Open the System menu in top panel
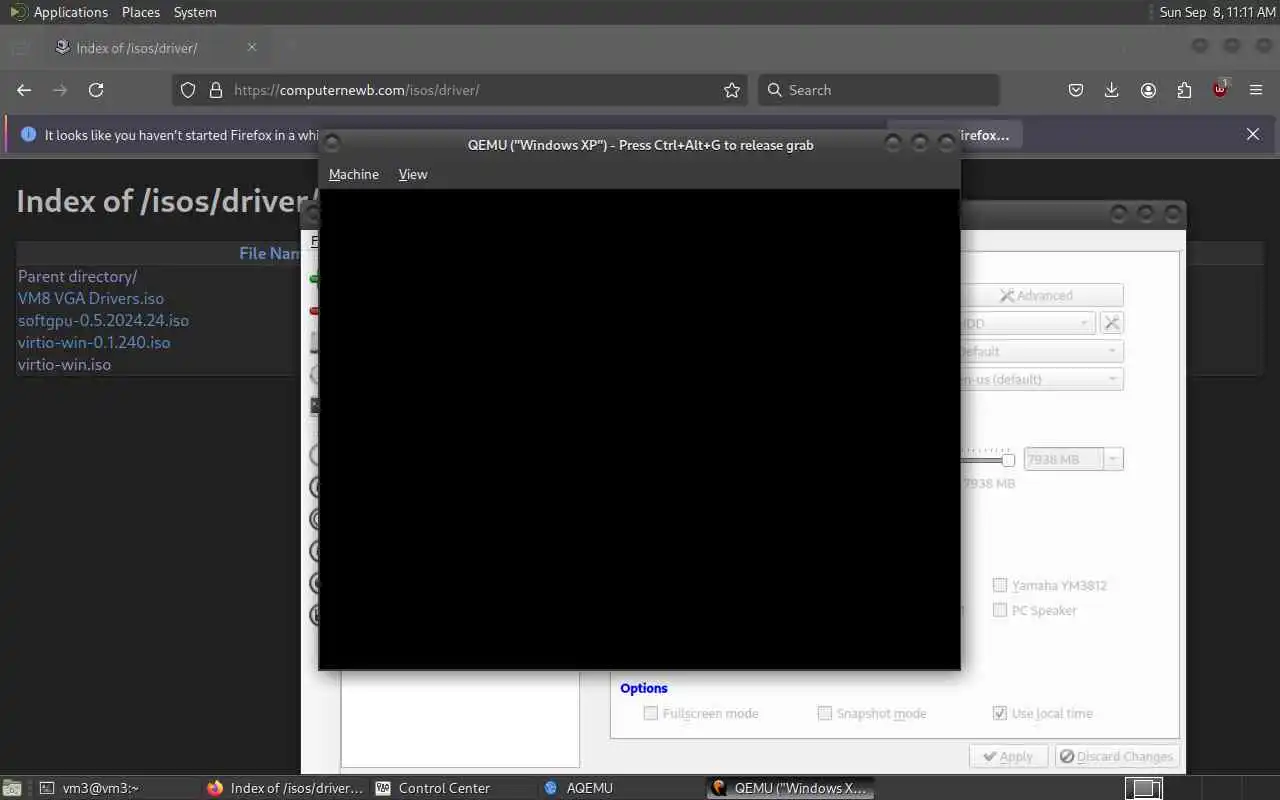Screen dimensions: 1280x800 coord(195,12)
